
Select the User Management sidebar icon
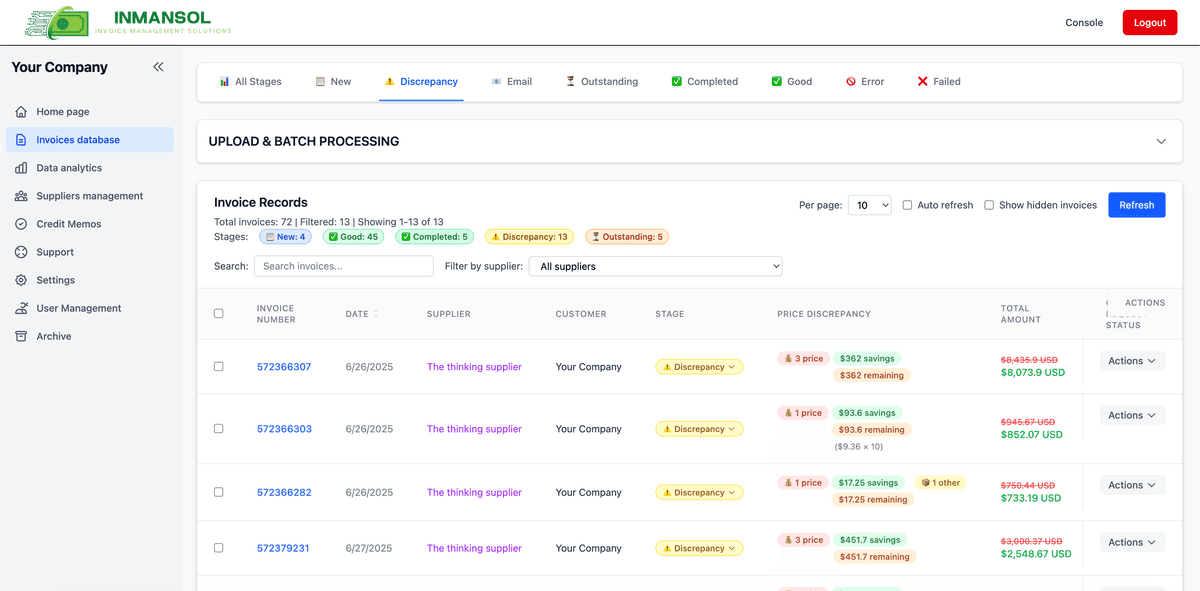(22, 307)
